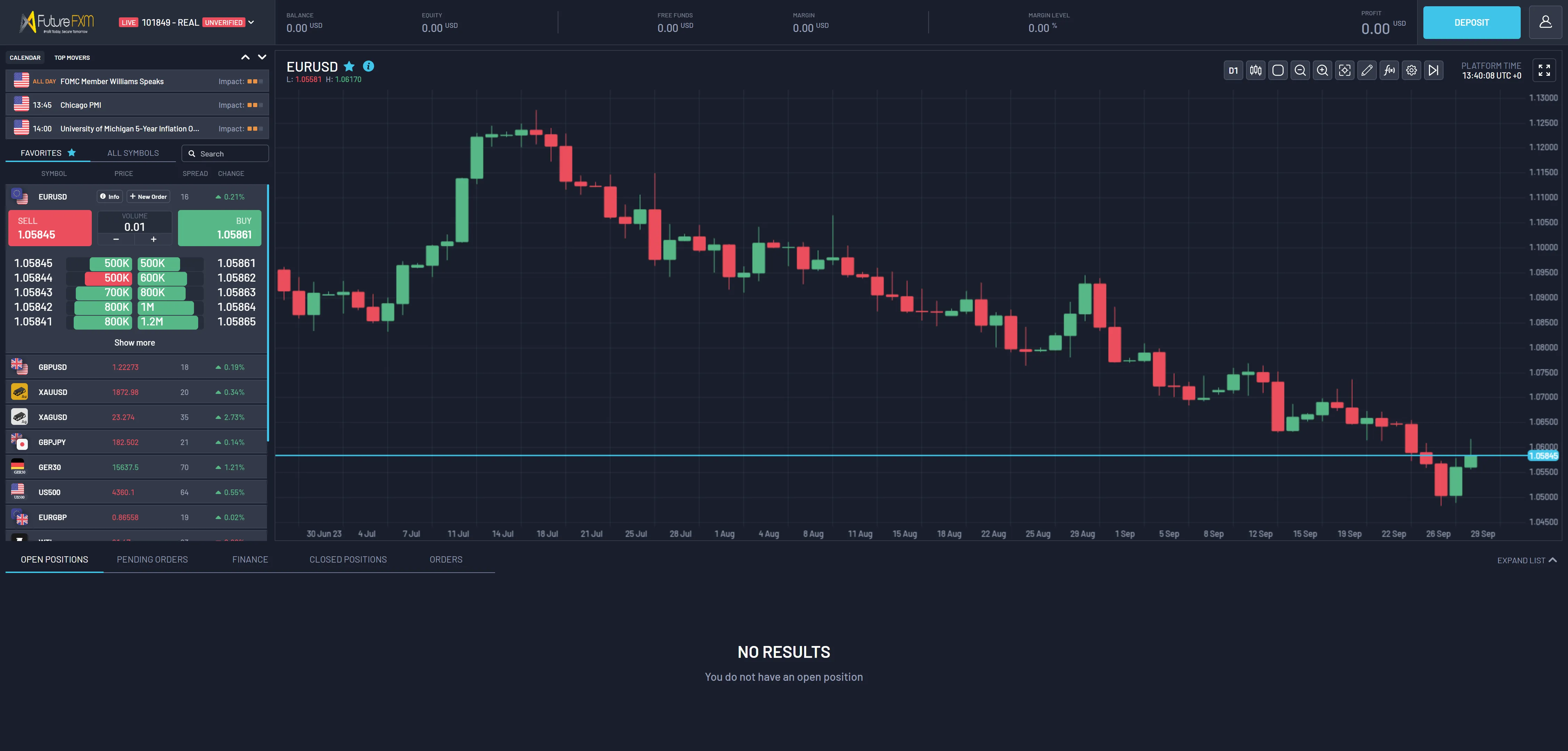Decrease volume with minus button
The height and width of the screenshot is (751, 1568).
[x=116, y=239]
